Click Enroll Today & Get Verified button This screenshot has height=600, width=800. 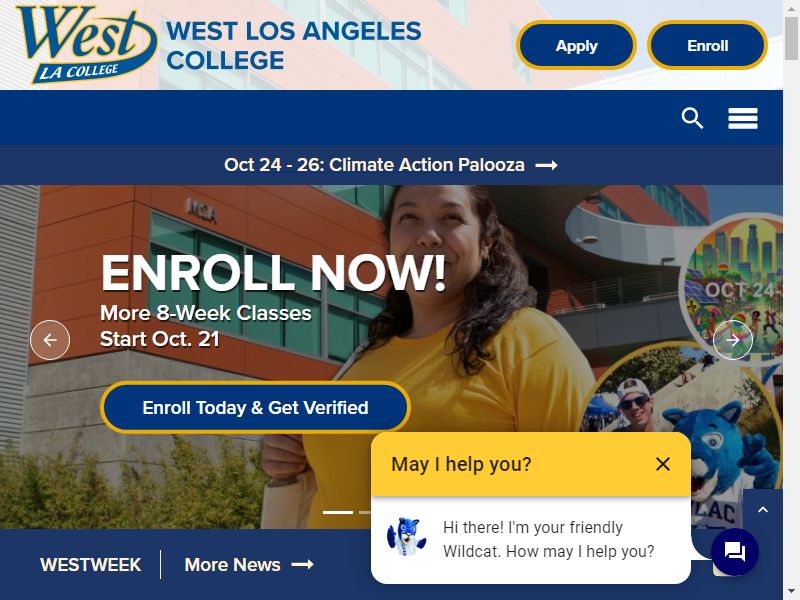(255, 408)
